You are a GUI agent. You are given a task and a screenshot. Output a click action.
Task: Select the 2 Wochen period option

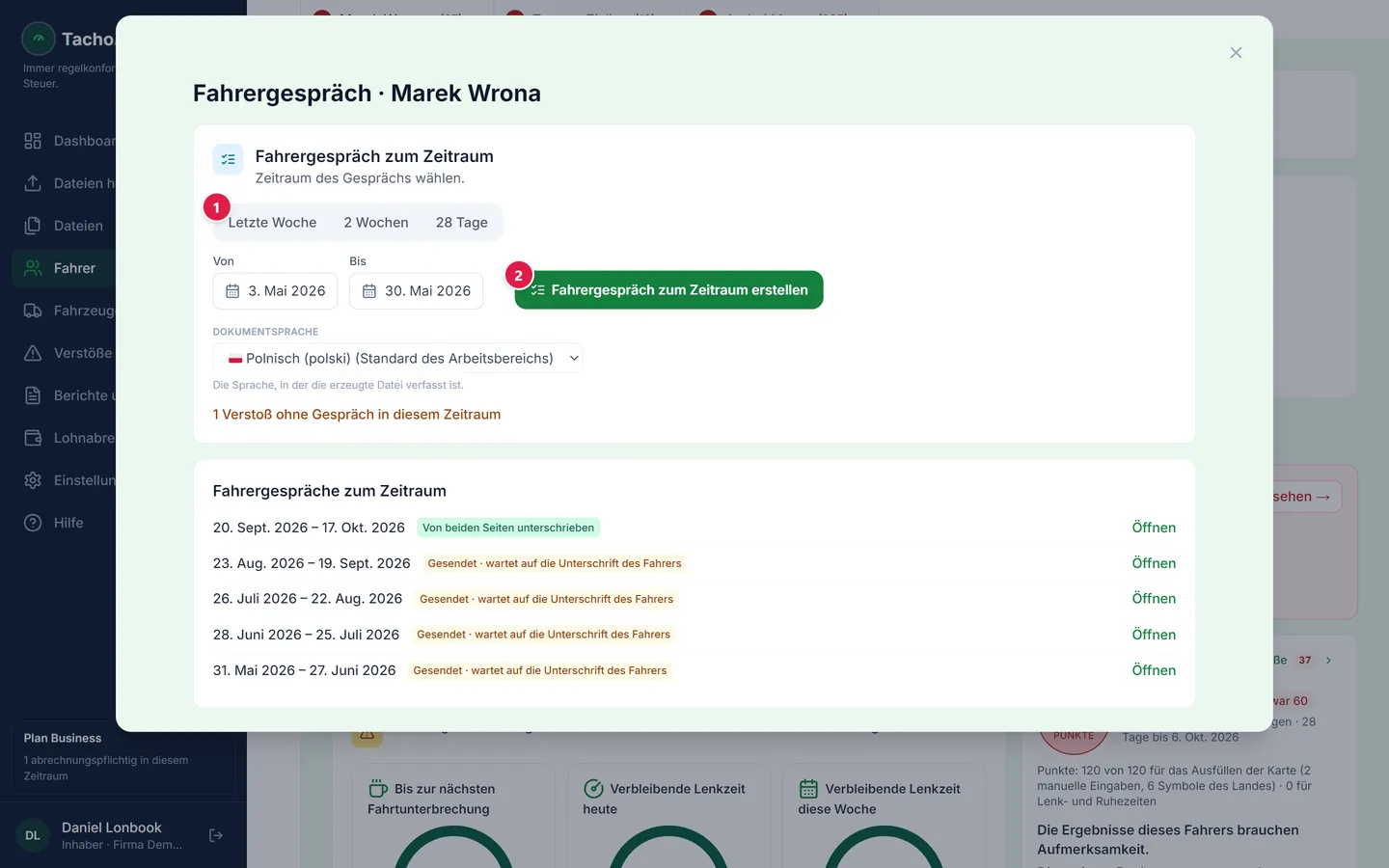tap(376, 223)
